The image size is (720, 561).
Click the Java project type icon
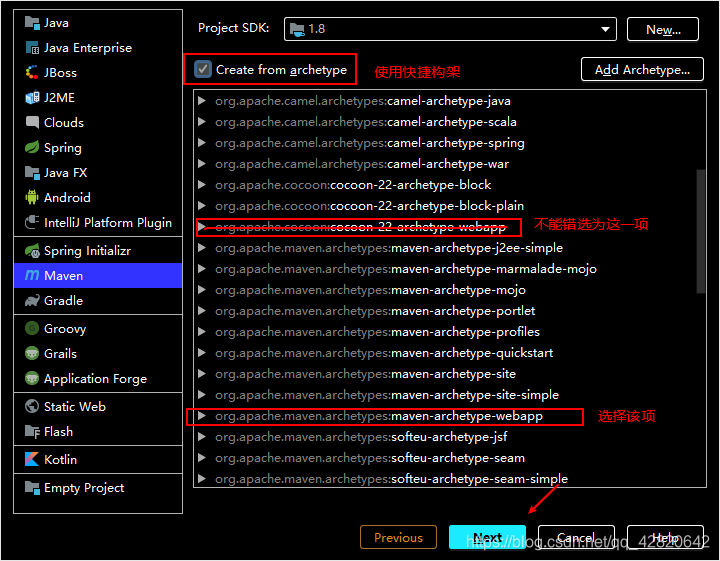click(x=32, y=22)
